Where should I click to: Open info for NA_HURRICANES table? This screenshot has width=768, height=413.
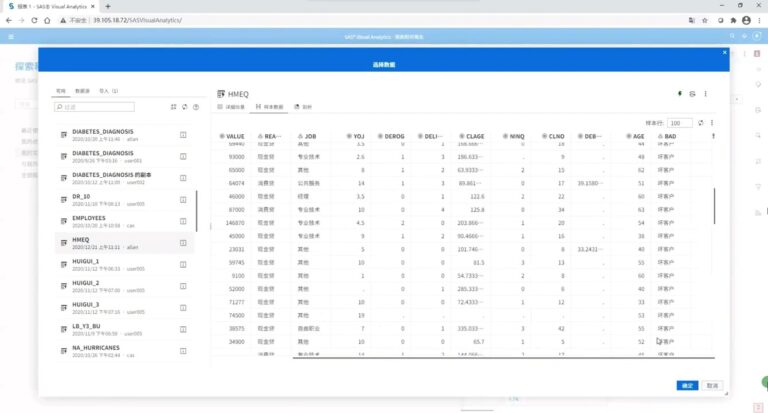click(183, 351)
